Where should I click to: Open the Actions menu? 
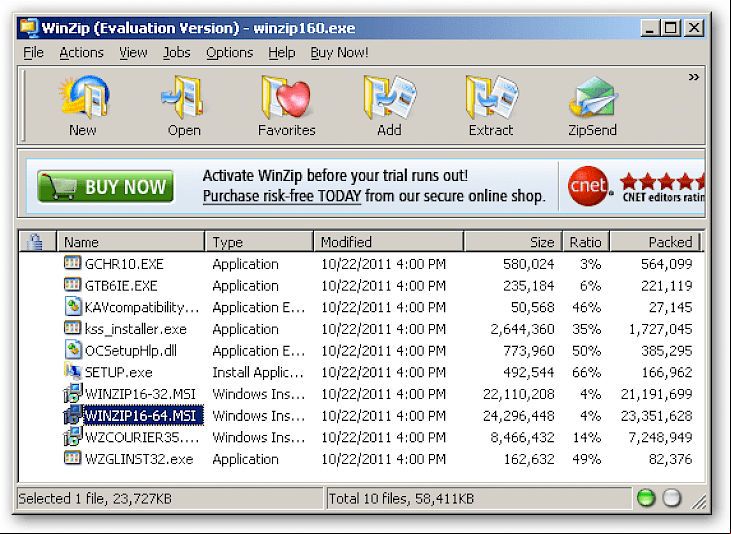[x=81, y=53]
